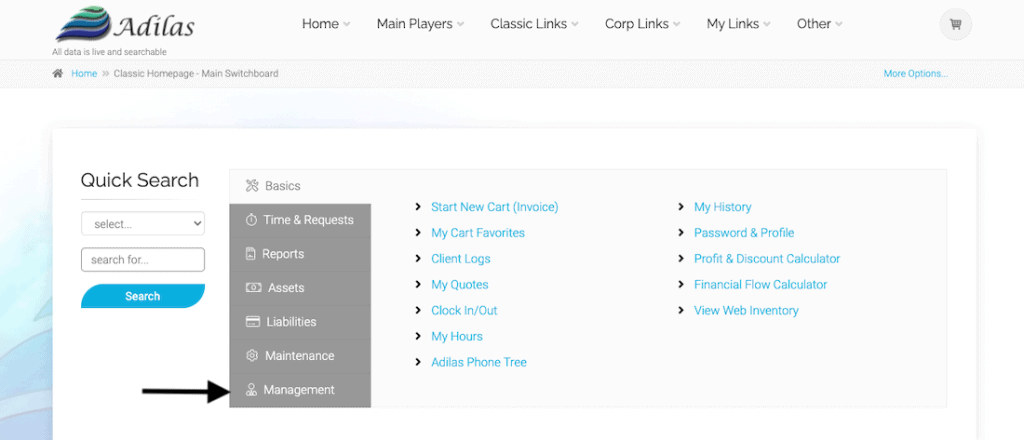Switch to the Reports tab
Viewport: 1024px width, 440px height.
coord(300,254)
